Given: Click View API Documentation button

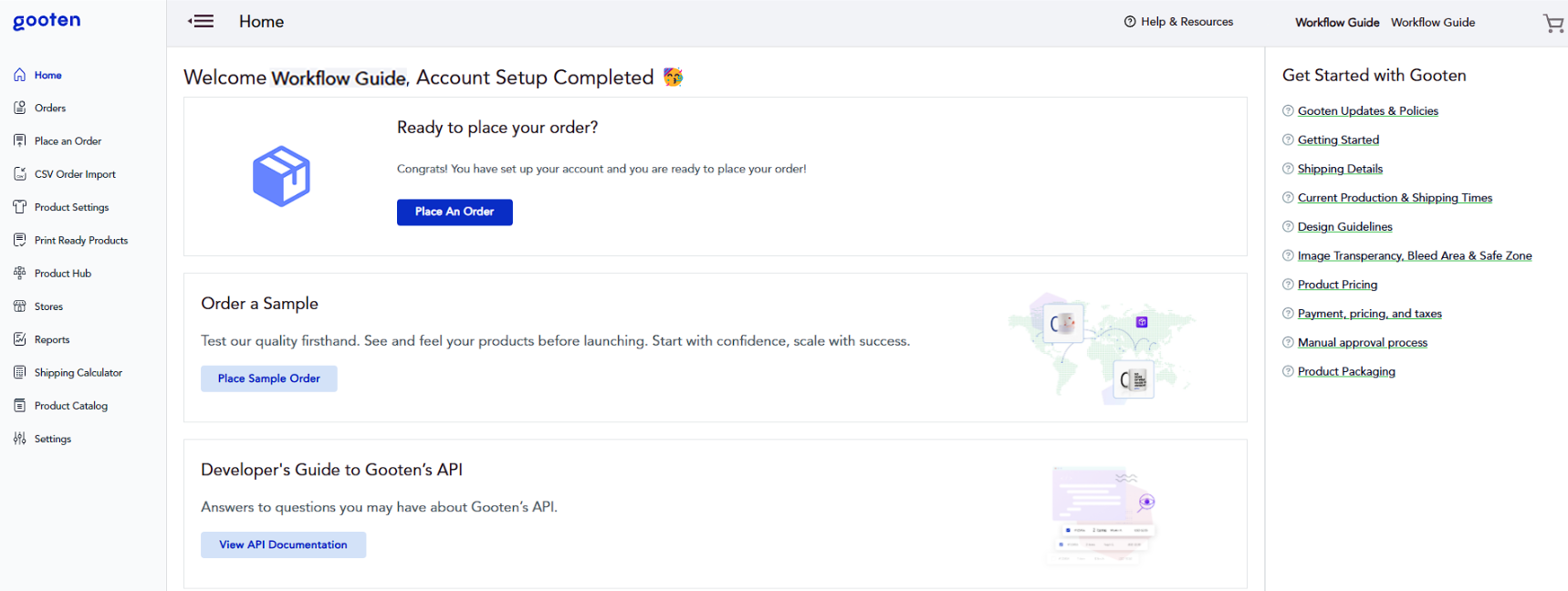Looking at the screenshot, I should click(283, 544).
